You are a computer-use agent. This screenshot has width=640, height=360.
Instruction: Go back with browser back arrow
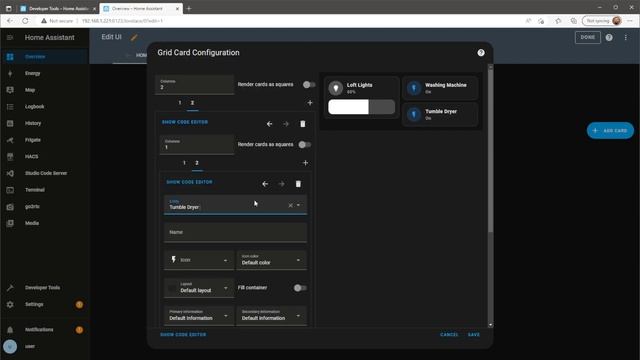click(10, 21)
